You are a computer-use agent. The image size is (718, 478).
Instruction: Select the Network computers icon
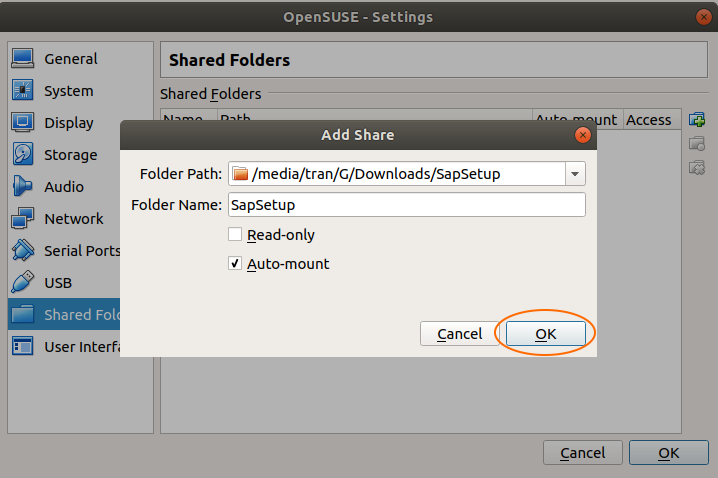[x=22, y=218]
